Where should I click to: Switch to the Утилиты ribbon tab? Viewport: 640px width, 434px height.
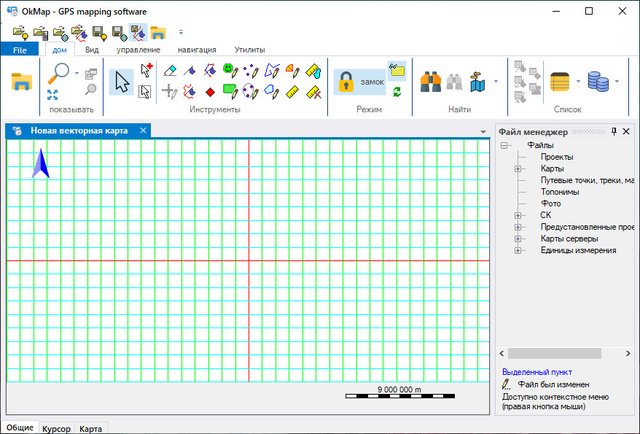point(249,49)
